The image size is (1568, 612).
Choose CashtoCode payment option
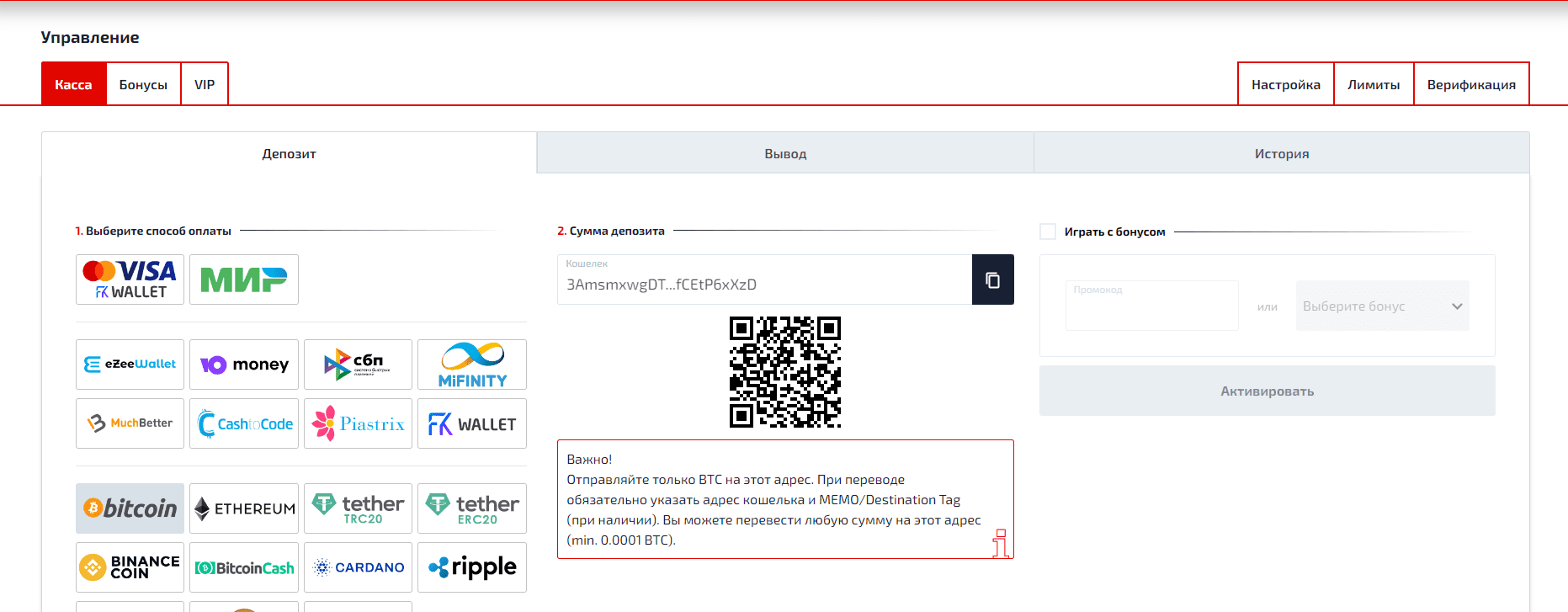(244, 423)
